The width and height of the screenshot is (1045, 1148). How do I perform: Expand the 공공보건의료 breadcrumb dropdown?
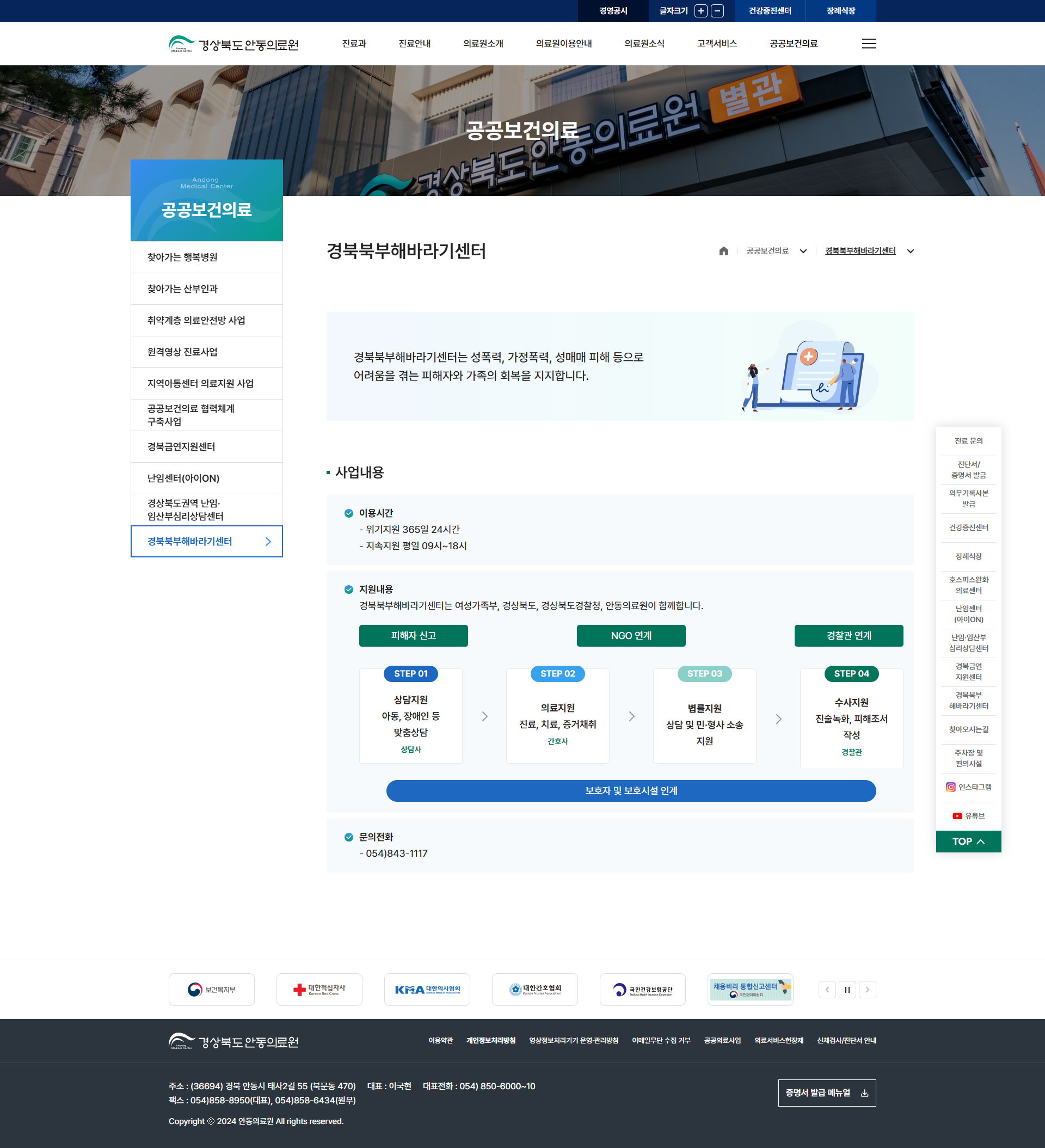point(803,251)
